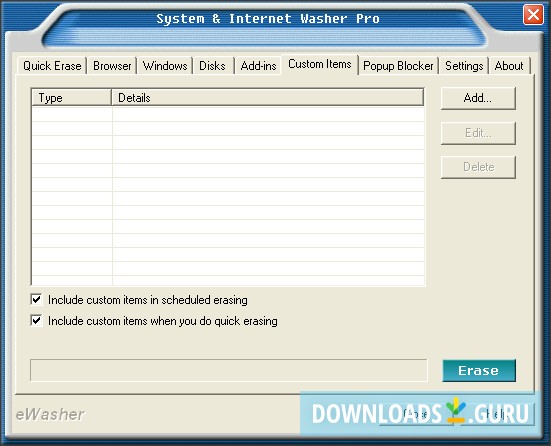The height and width of the screenshot is (446, 551).
Task: Click the Delete button
Action: [x=478, y=167]
